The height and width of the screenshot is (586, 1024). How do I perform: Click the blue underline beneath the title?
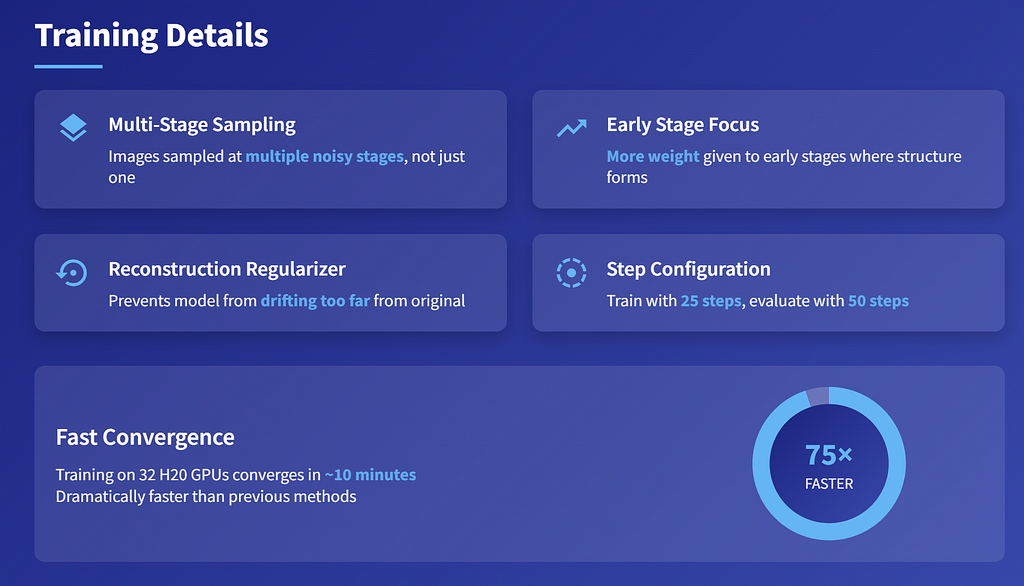point(69,67)
